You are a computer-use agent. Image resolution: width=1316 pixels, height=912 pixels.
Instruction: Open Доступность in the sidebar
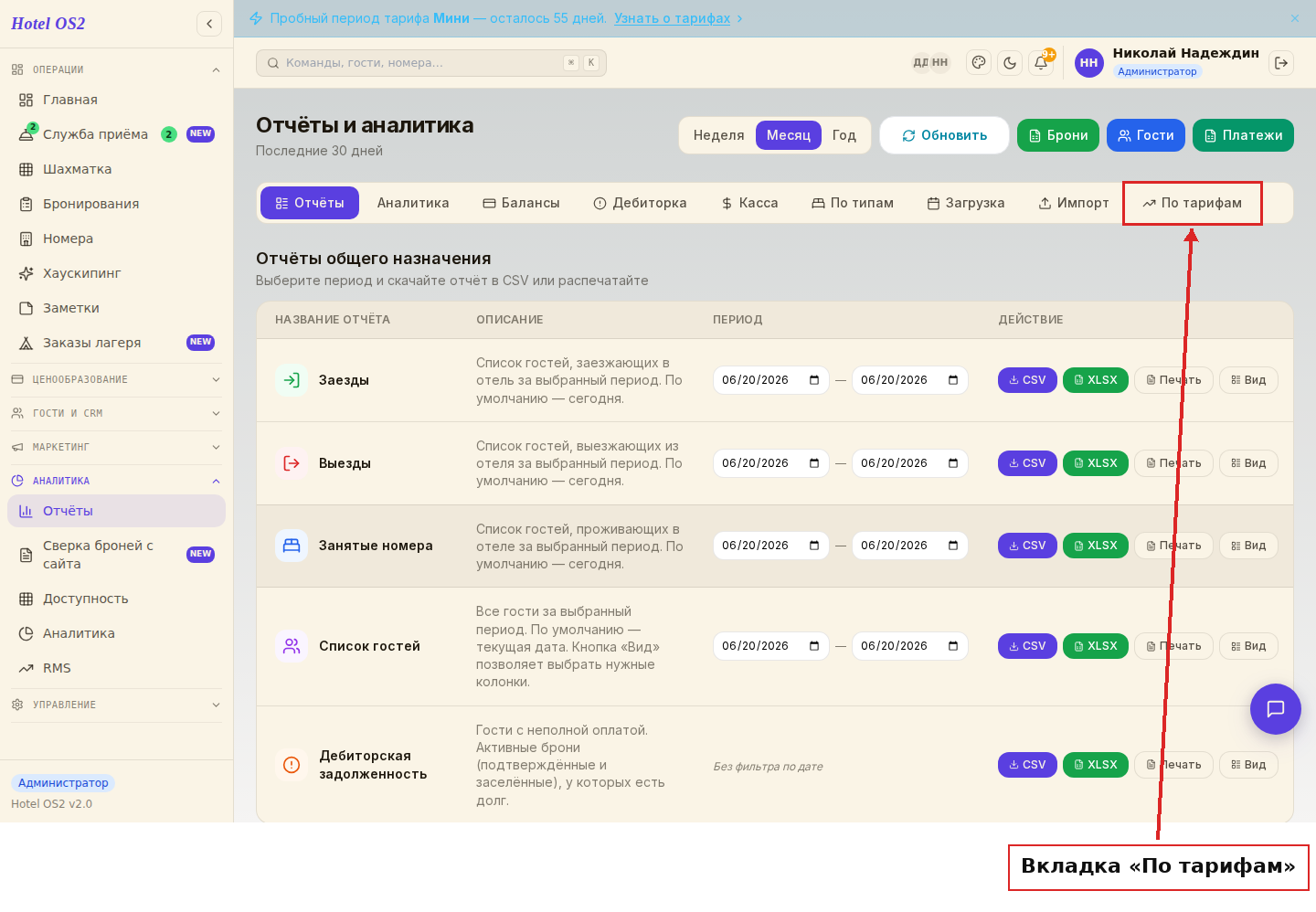coord(116,599)
